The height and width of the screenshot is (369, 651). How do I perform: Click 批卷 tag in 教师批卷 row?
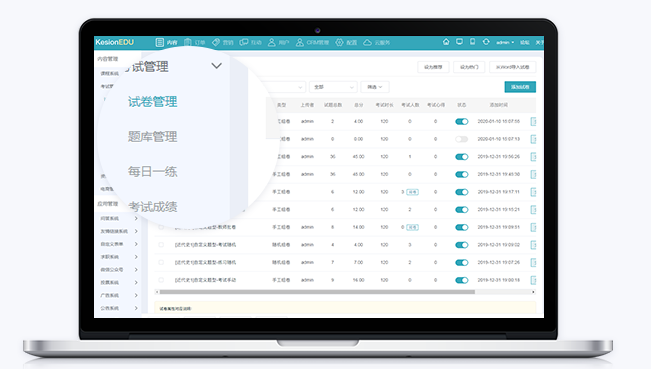coord(413,227)
